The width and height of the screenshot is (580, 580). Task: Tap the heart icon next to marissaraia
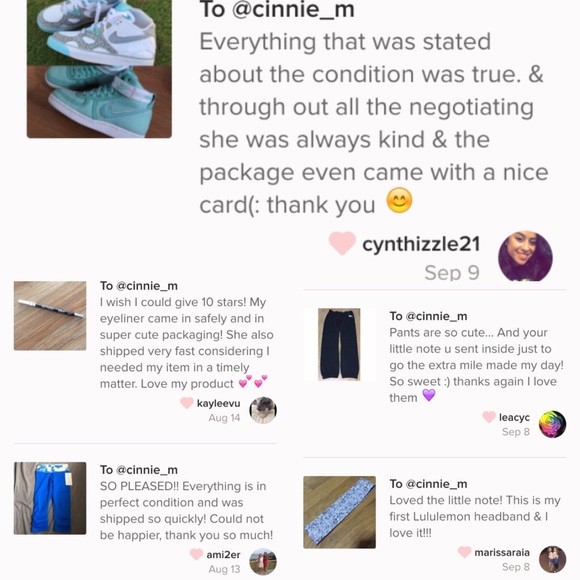(465, 552)
